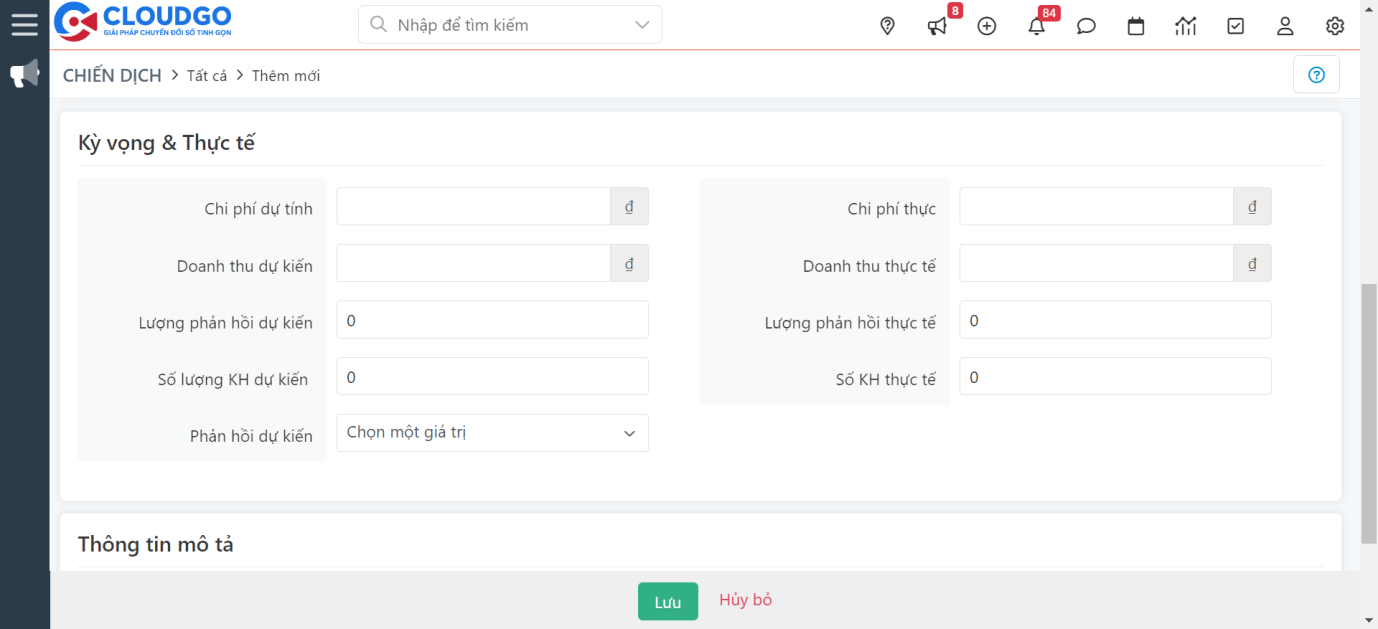Viewport: 1378px width, 629px height.
Task: Open the reports chart icon
Action: (x=1186, y=26)
